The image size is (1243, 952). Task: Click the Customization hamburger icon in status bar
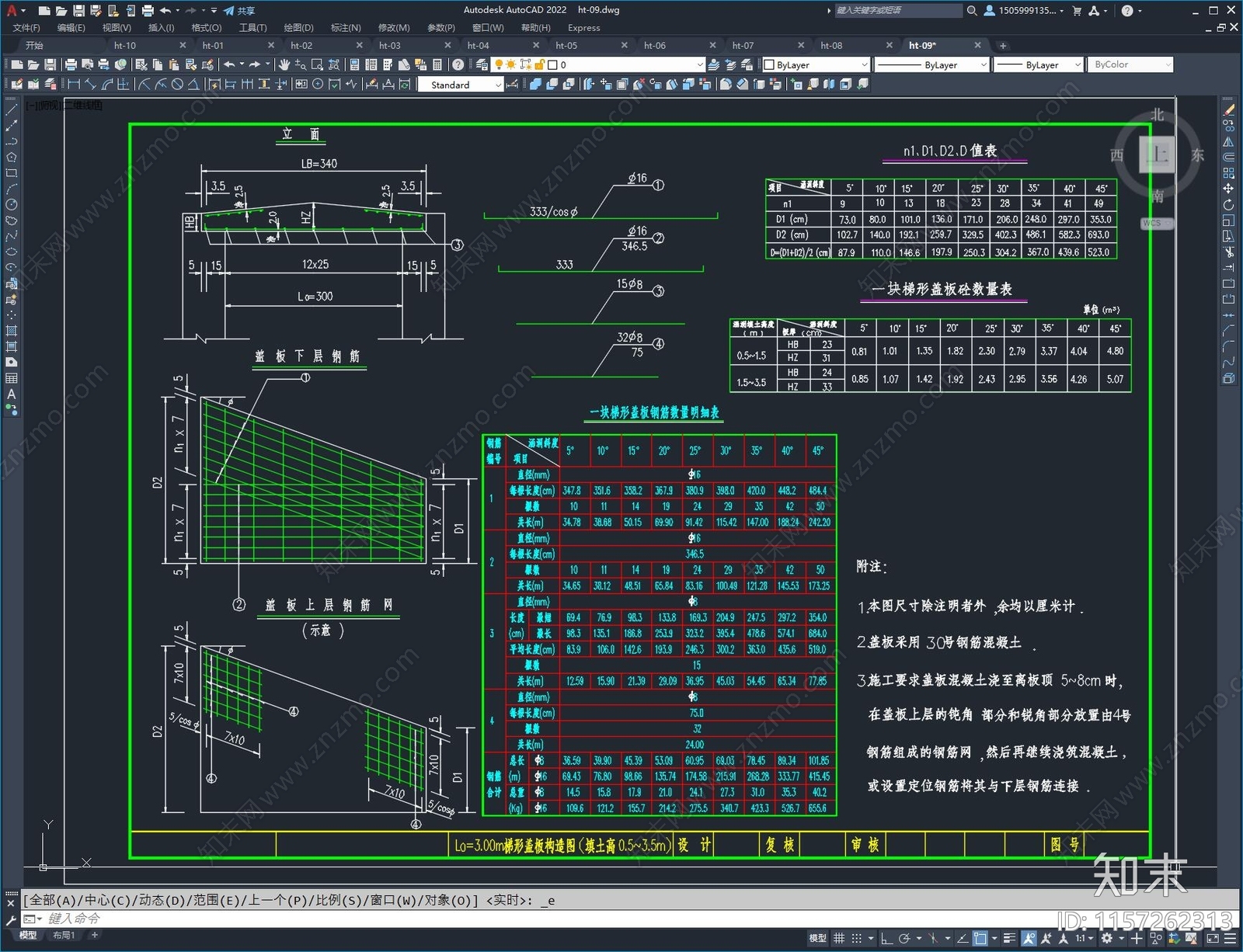pos(1230,939)
